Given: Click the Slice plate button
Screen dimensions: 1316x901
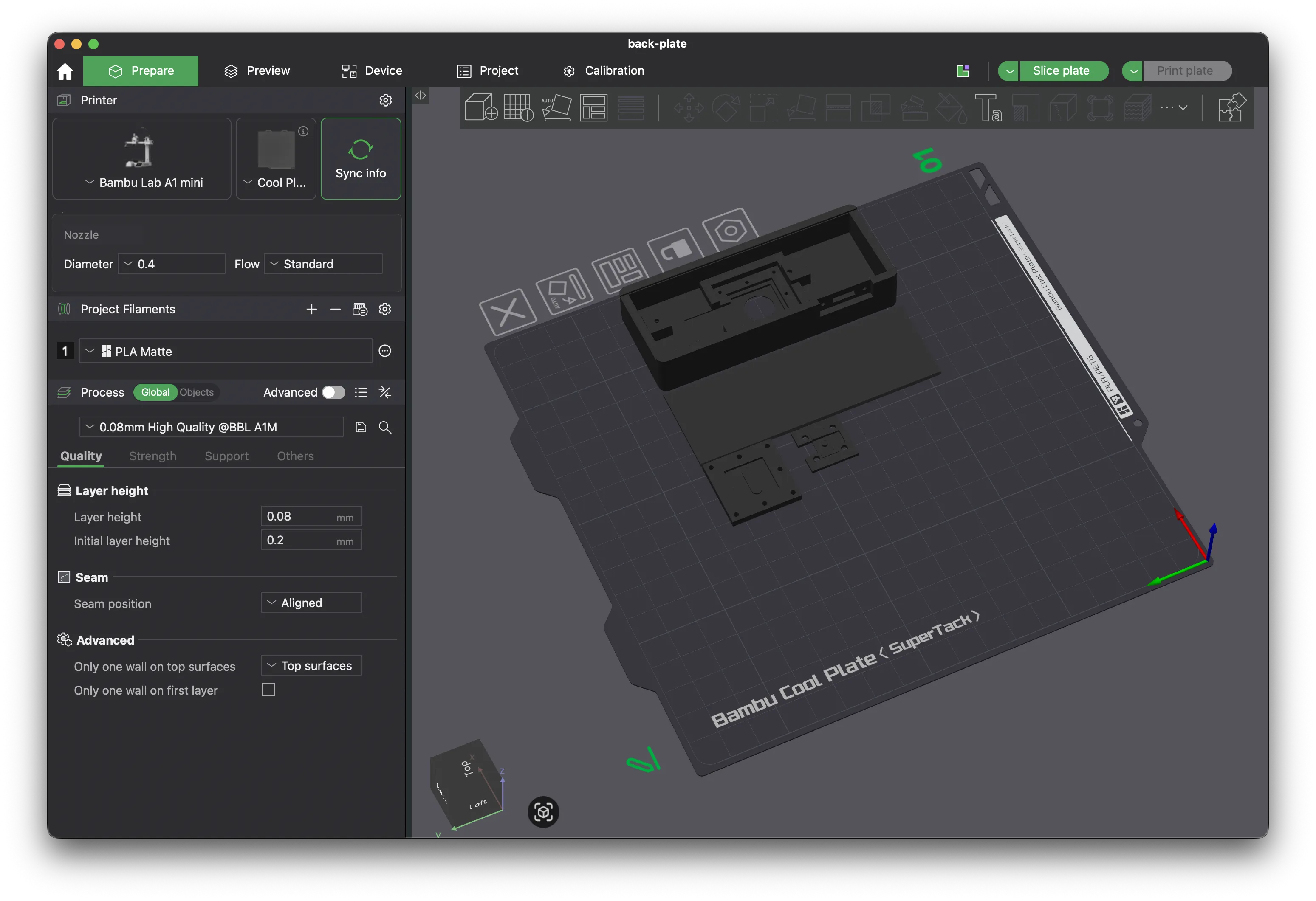Looking at the screenshot, I should [x=1061, y=71].
